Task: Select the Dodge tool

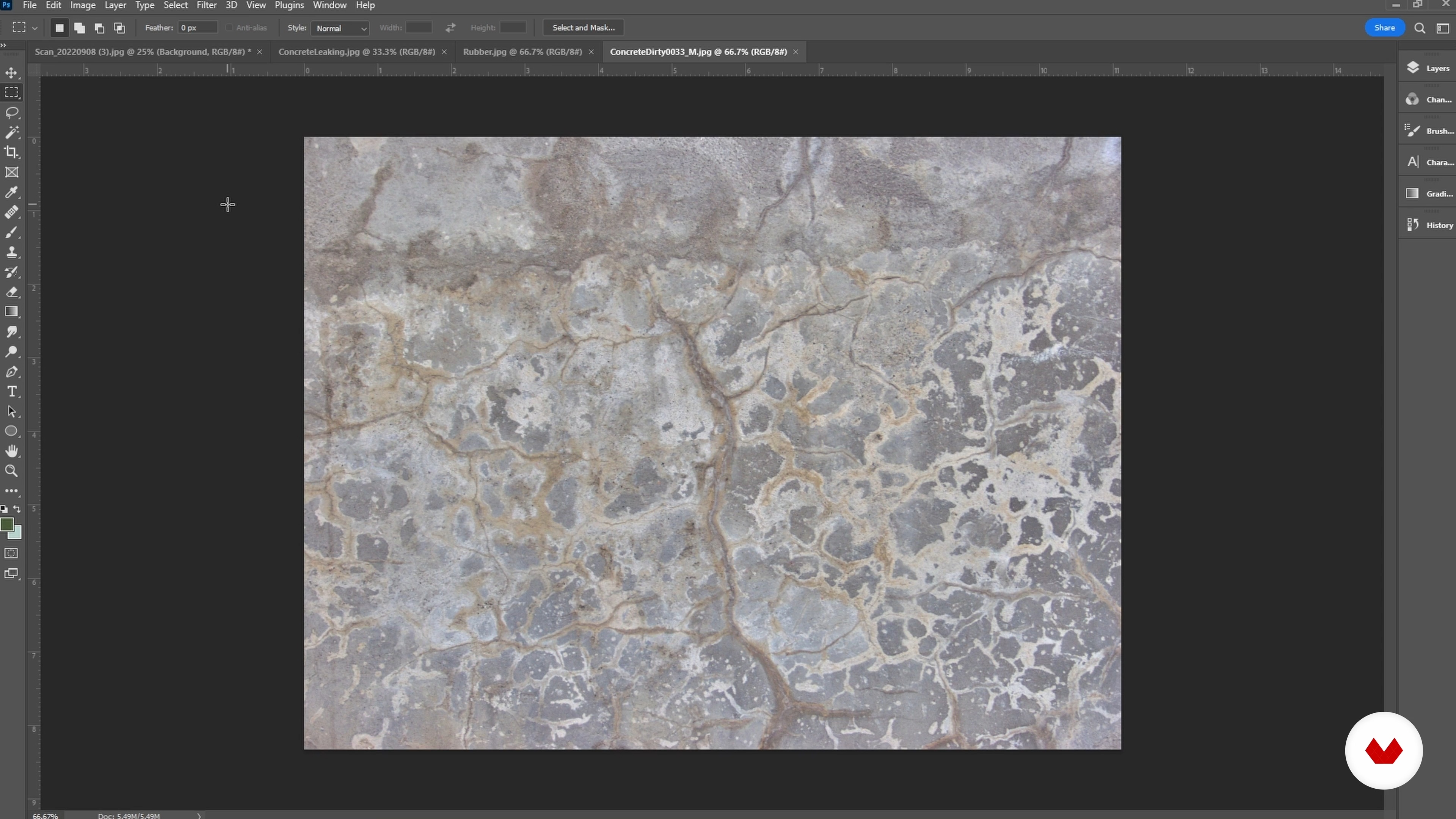Action: 11,351
